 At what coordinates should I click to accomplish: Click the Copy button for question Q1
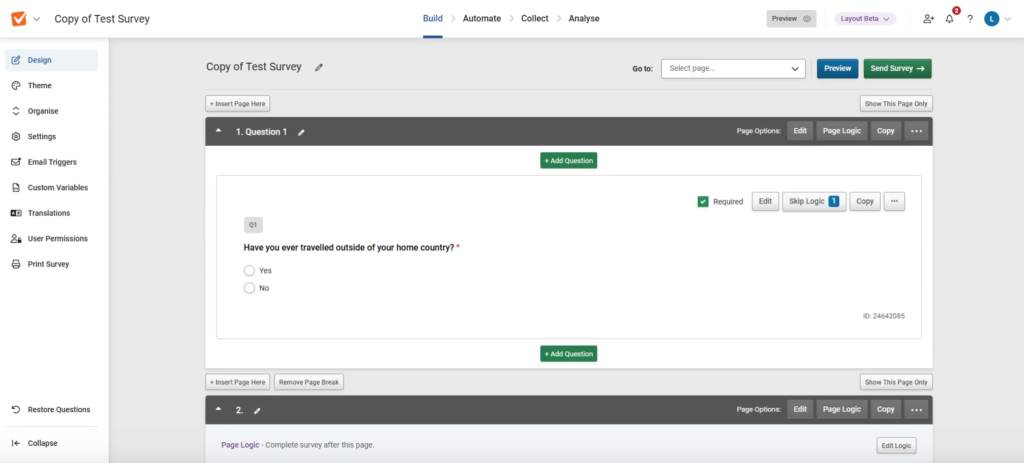pyautogui.click(x=865, y=202)
